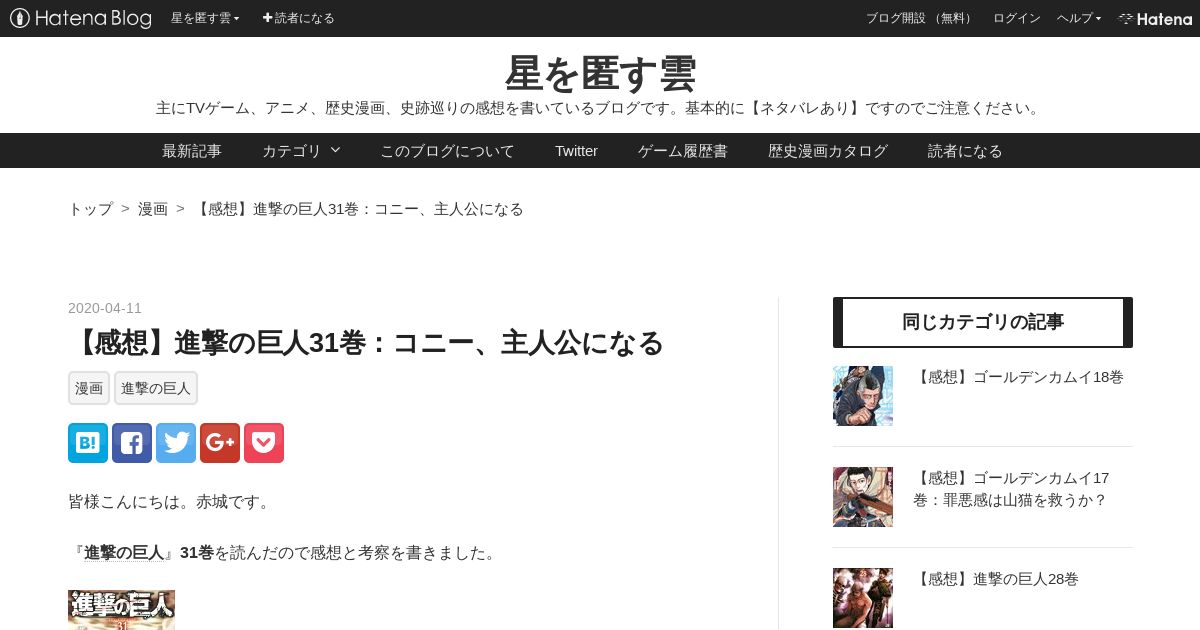Open ゲーム履歴書 in navigation

(x=683, y=151)
